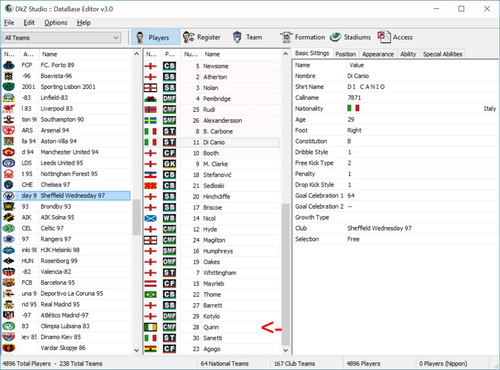Switch to the Position tab
The height and width of the screenshot is (370, 500).
(x=345, y=54)
